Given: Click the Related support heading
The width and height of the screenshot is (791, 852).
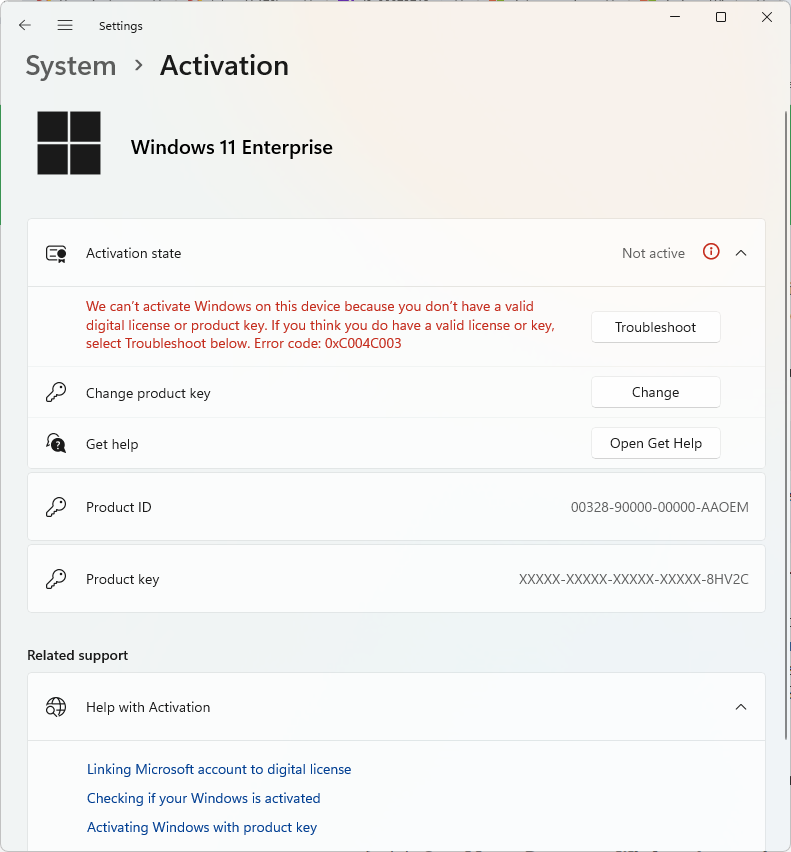Looking at the screenshot, I should [x=78, y=655].
